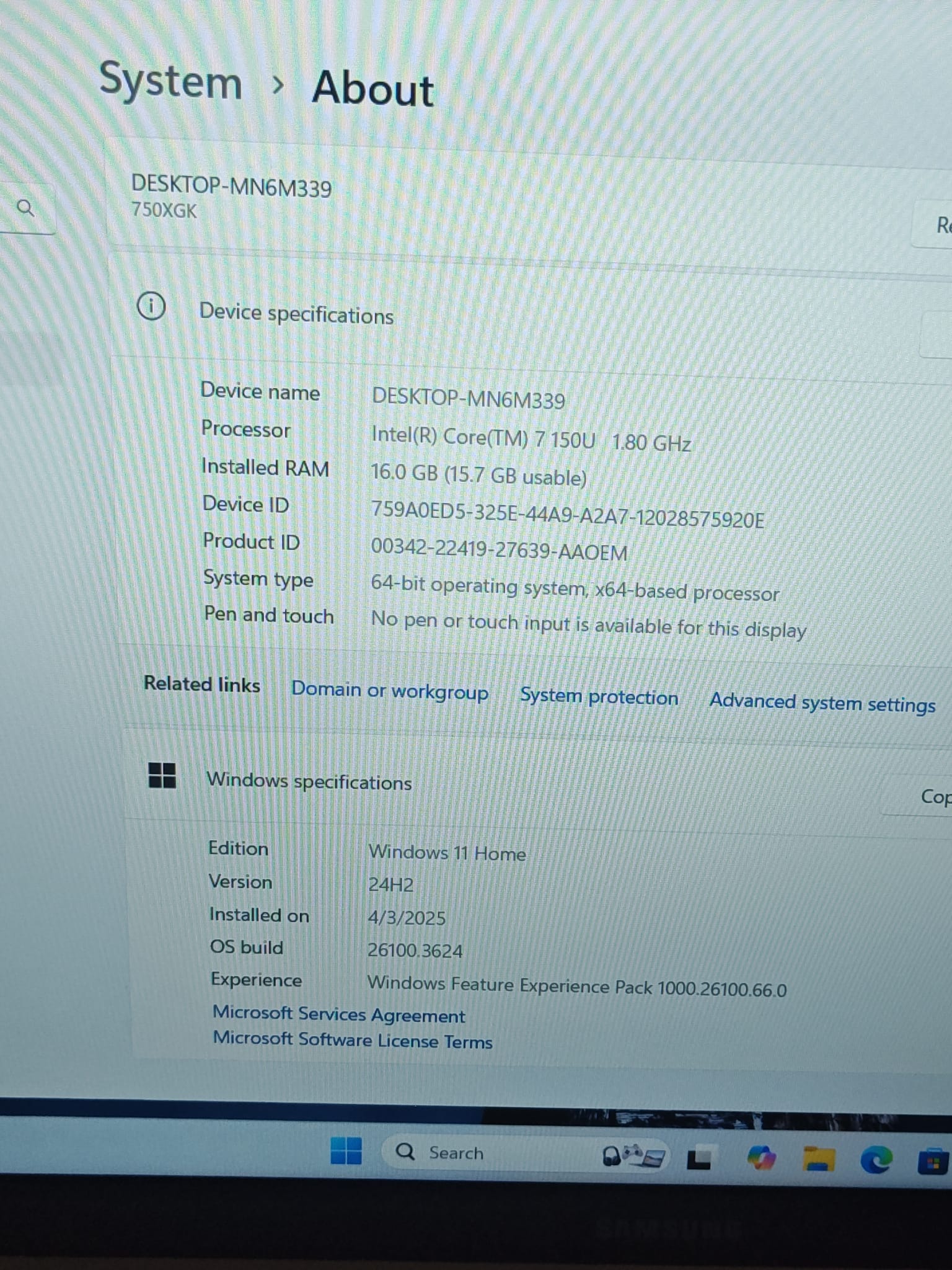Open Microsoft Software License Terms link

pyautogui.click(x=353, y=1040)
